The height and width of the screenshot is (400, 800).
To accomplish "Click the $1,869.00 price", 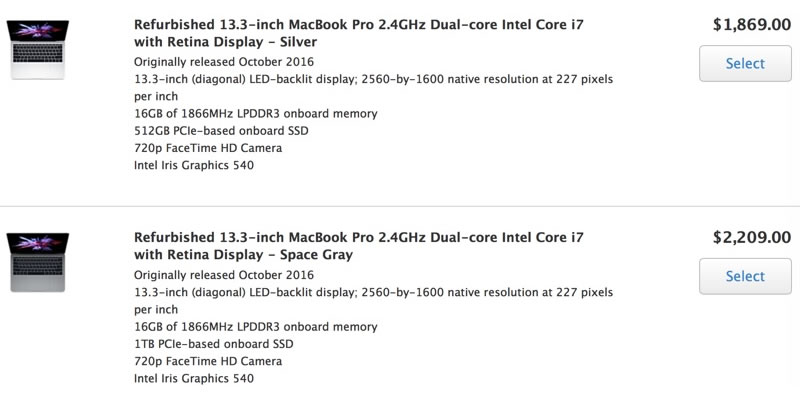I will 751,24.
